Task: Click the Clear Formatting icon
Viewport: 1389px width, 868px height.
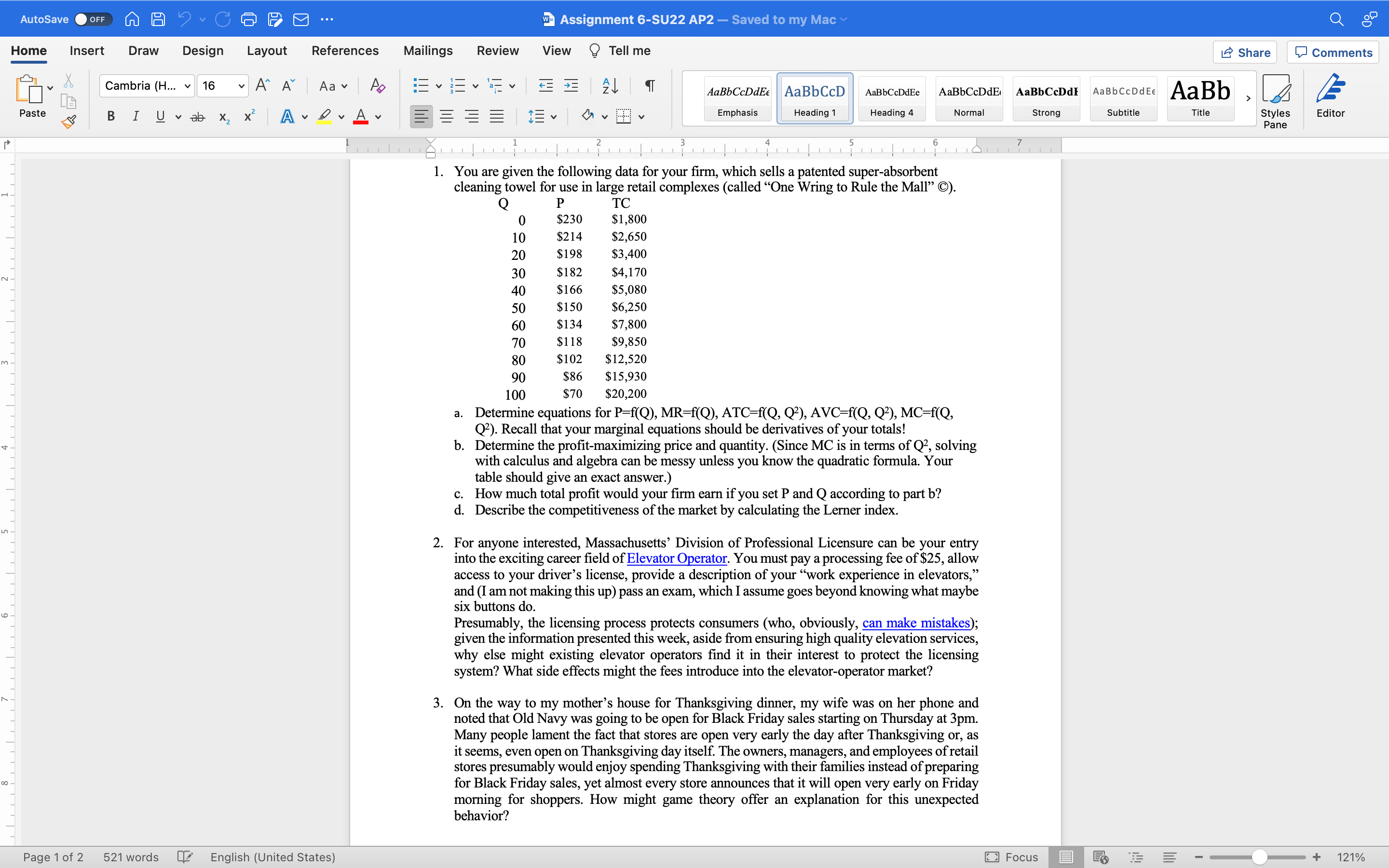Action: point(377,86)
